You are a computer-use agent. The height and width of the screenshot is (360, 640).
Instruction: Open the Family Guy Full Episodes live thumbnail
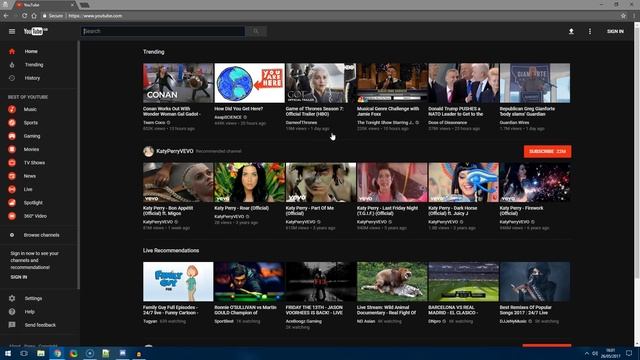(x=178, y=282)
